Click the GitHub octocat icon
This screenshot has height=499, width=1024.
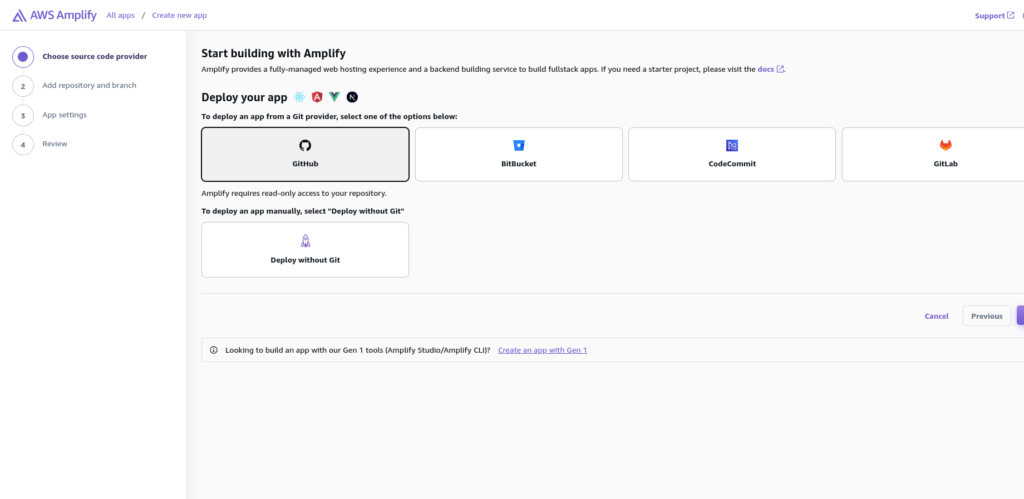(305, 146)
